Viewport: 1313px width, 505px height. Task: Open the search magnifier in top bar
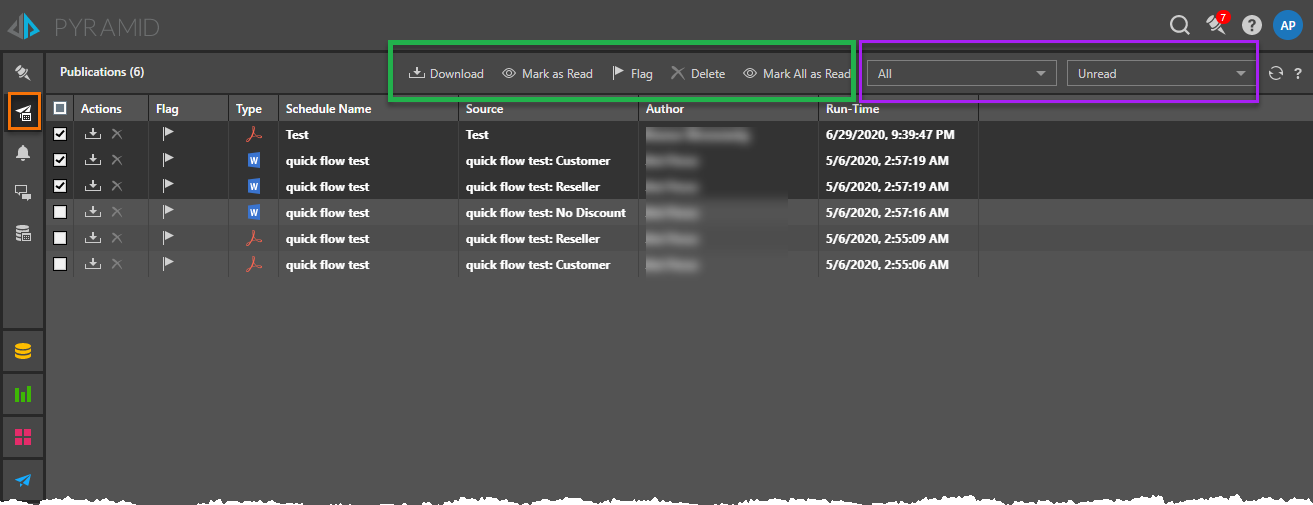(1180, 25)
